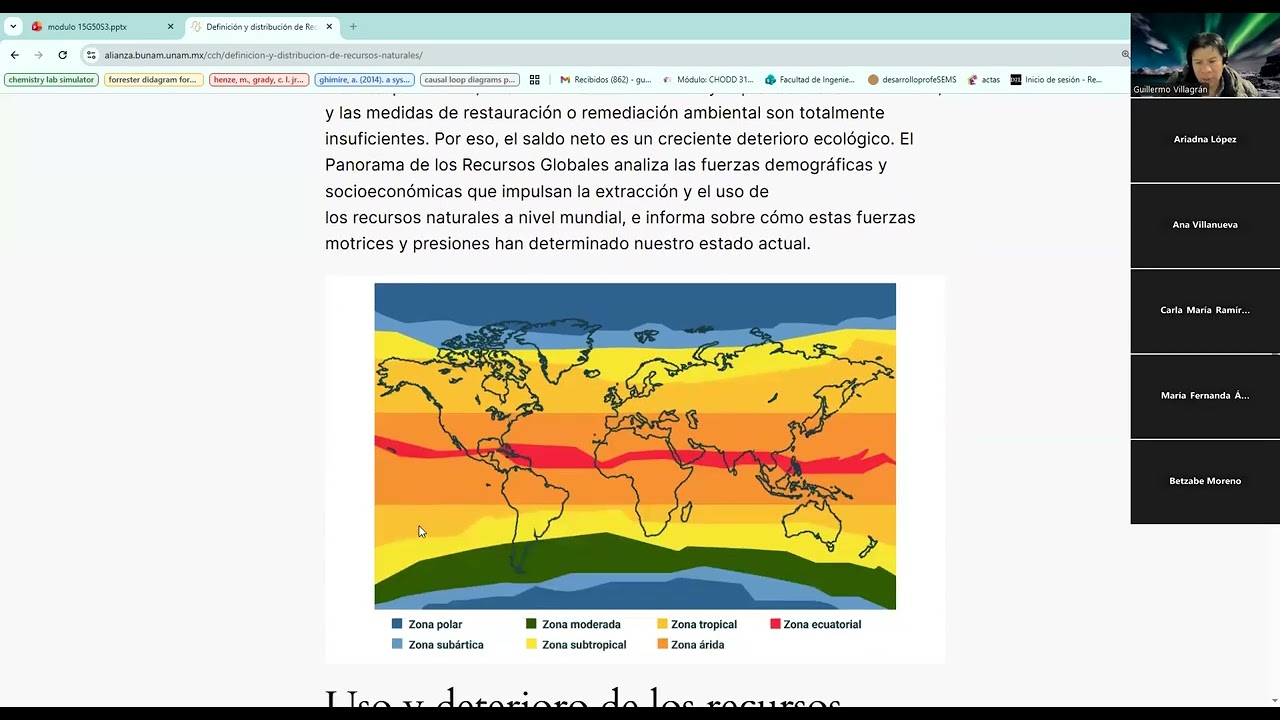This screenshot has width=1280, height=720.
Task: Click the world climate zones map image
Action: point(635,446)
